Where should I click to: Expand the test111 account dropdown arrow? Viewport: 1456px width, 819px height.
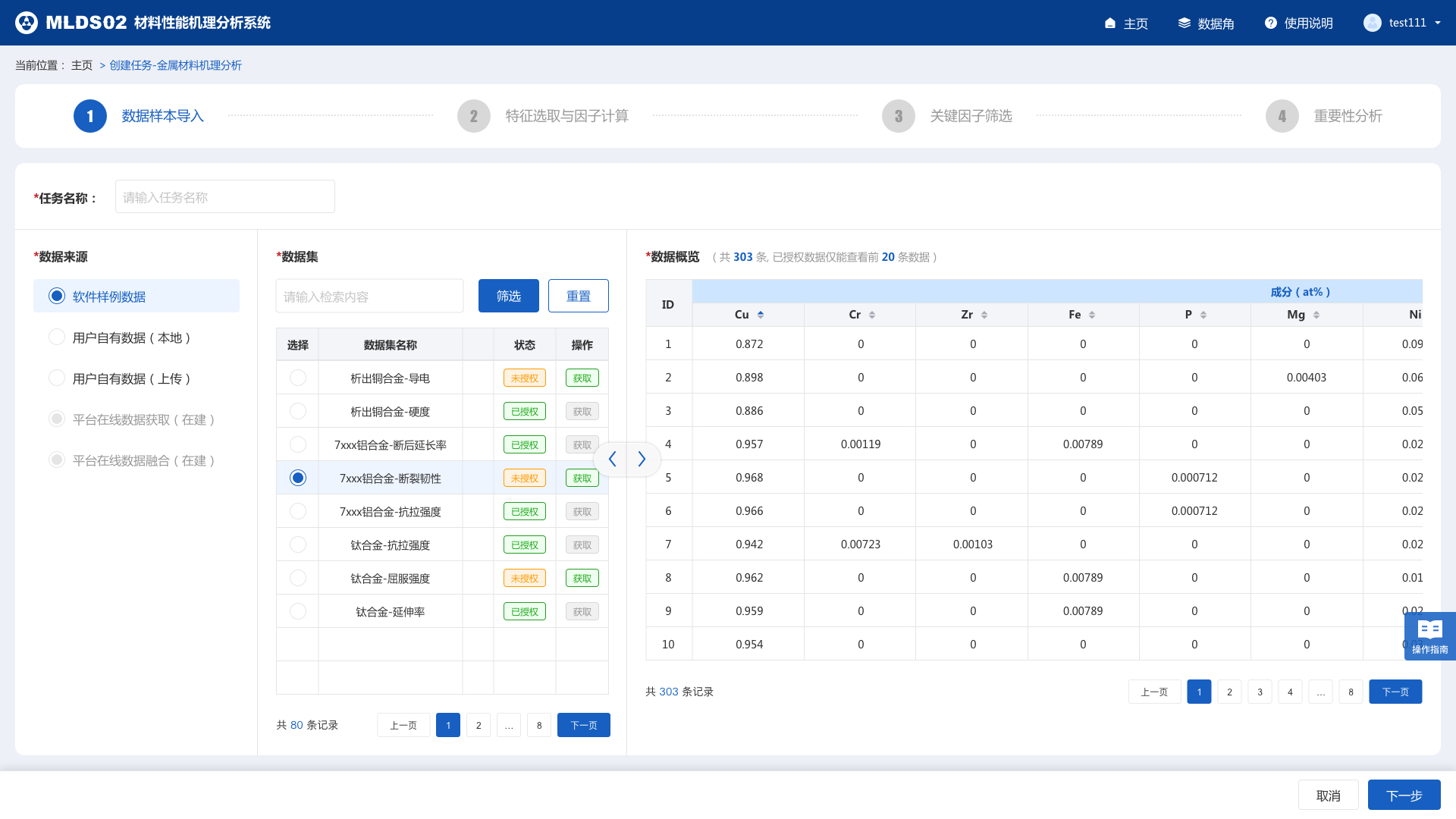tap(1438, 23)
